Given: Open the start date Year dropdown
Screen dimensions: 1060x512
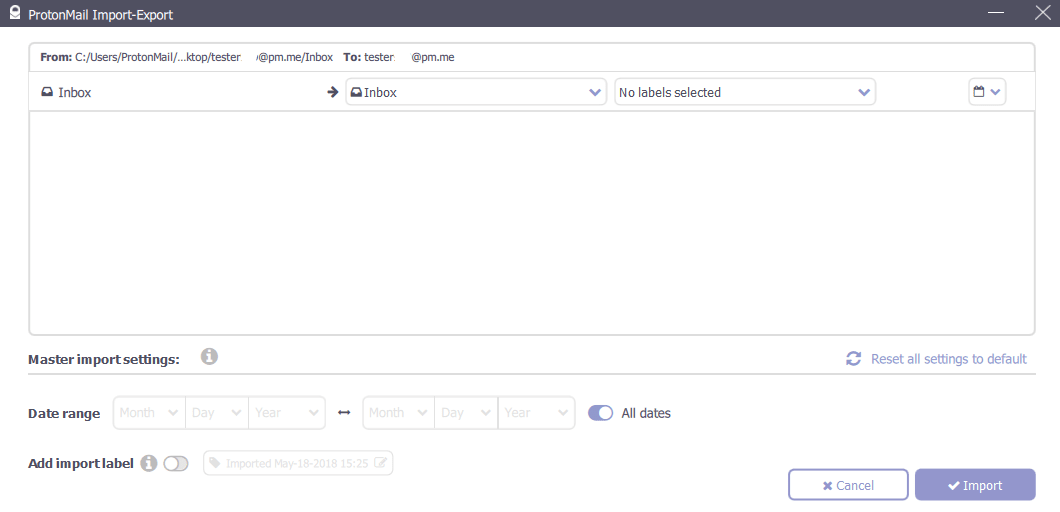Looking at the screenshot, I should point(287,413).
